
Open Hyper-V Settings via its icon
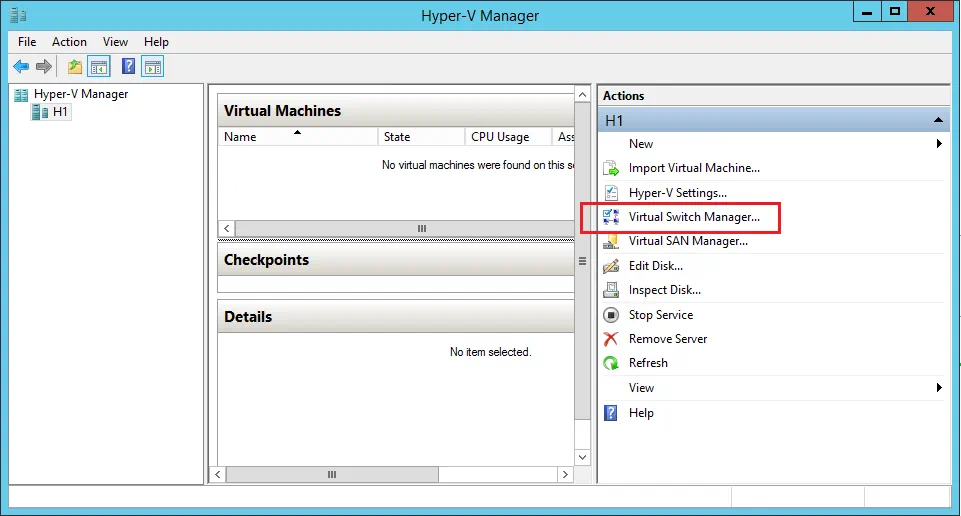(611, 193)
